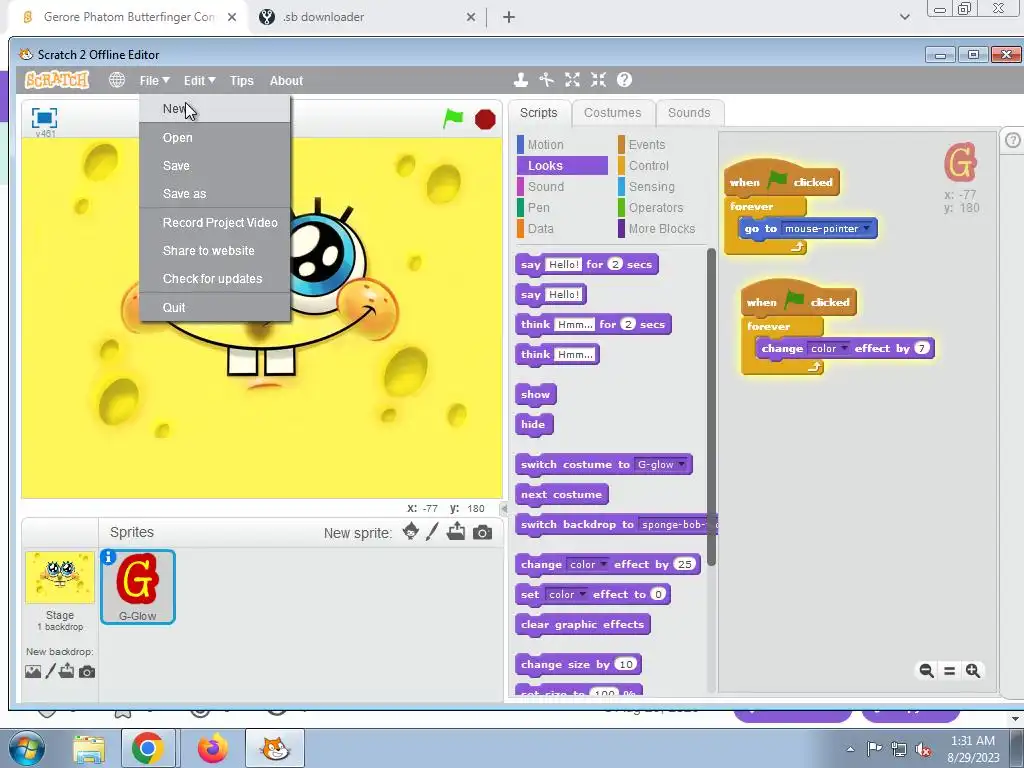Select the Data block category

[562, 229]
